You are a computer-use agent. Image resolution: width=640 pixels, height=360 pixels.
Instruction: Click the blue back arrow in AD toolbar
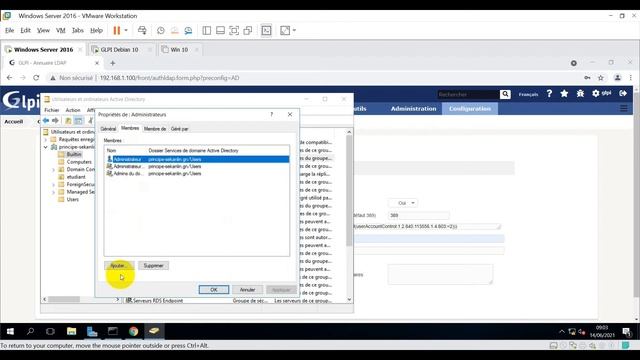(46, 120)
